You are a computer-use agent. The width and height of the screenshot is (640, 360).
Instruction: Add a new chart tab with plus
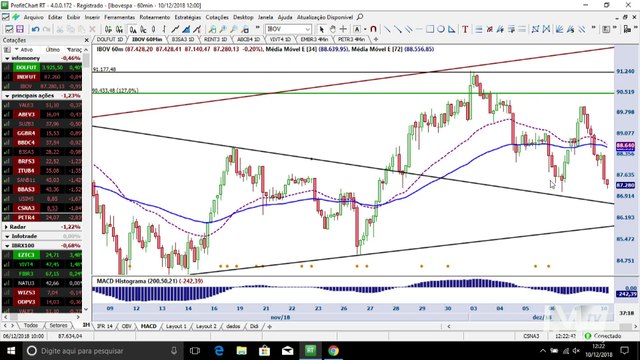(x=376, y=39)
